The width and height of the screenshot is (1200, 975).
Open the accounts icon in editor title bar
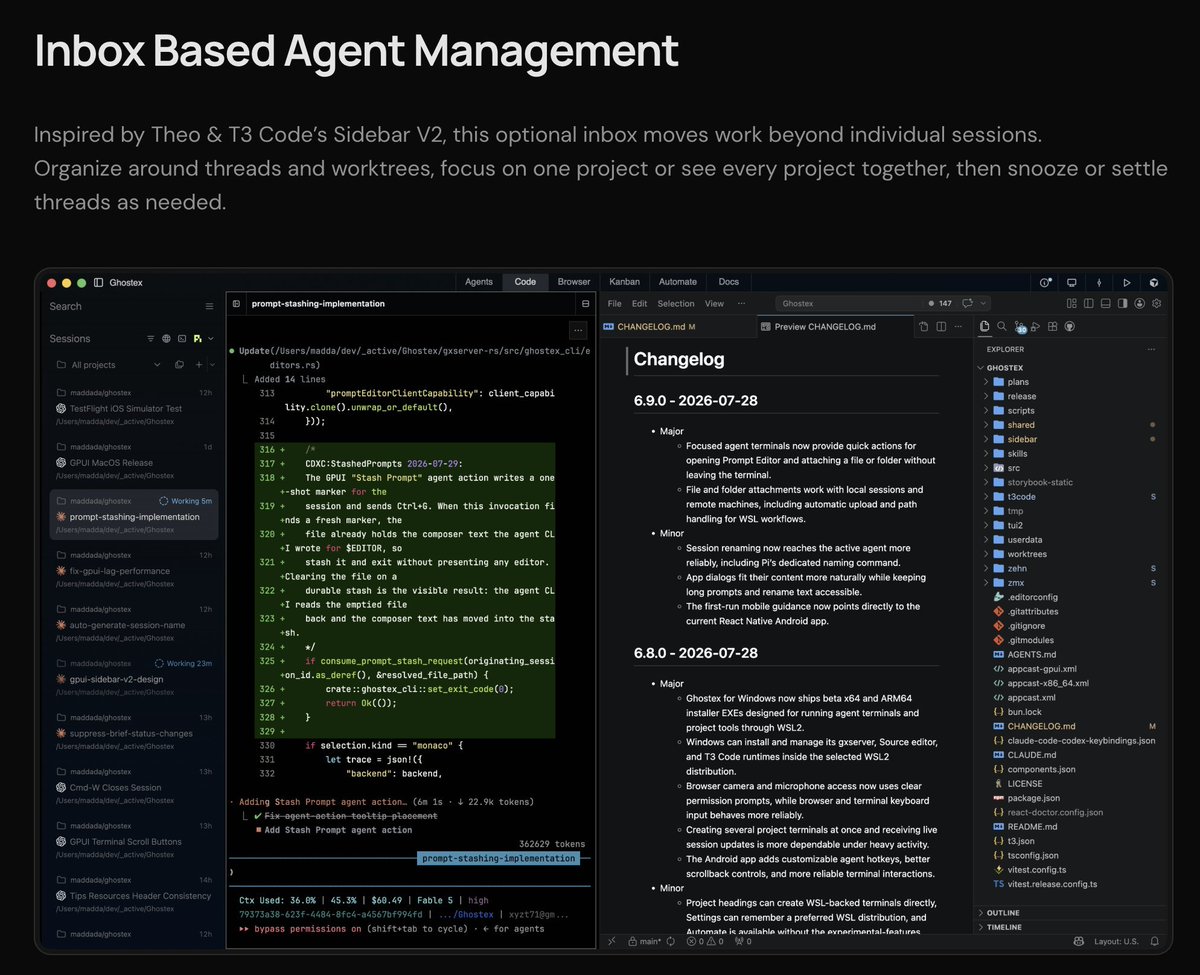[1140, 303]
